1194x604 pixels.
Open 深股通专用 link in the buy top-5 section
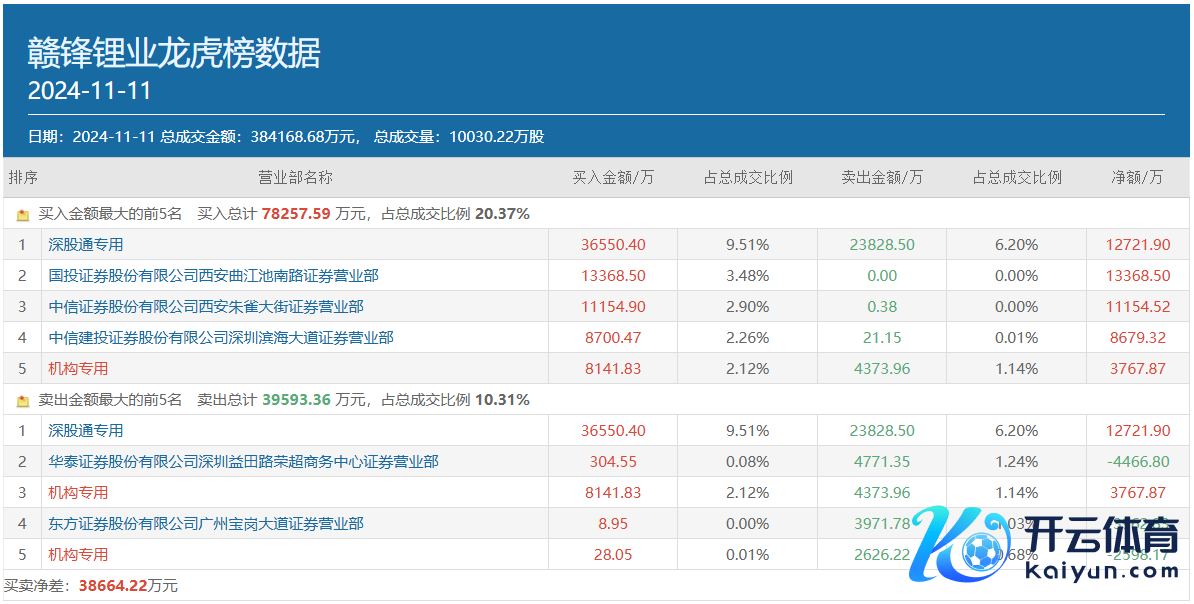point(85,245)
